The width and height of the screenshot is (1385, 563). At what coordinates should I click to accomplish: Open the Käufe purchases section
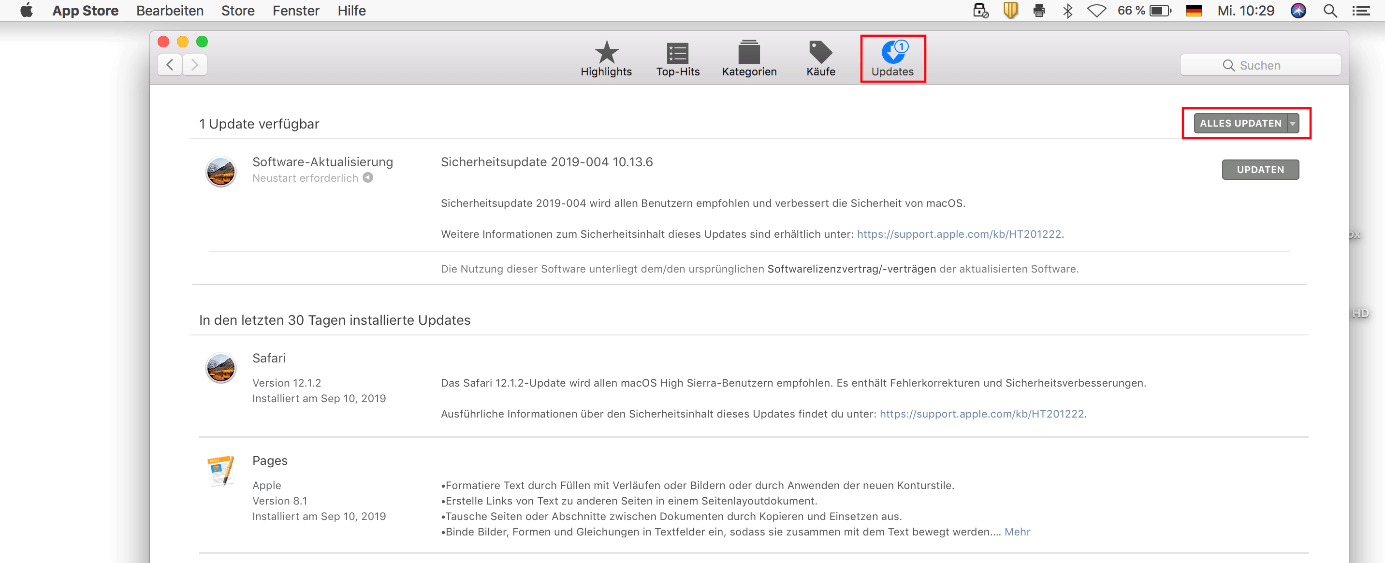tap(821, 59)
